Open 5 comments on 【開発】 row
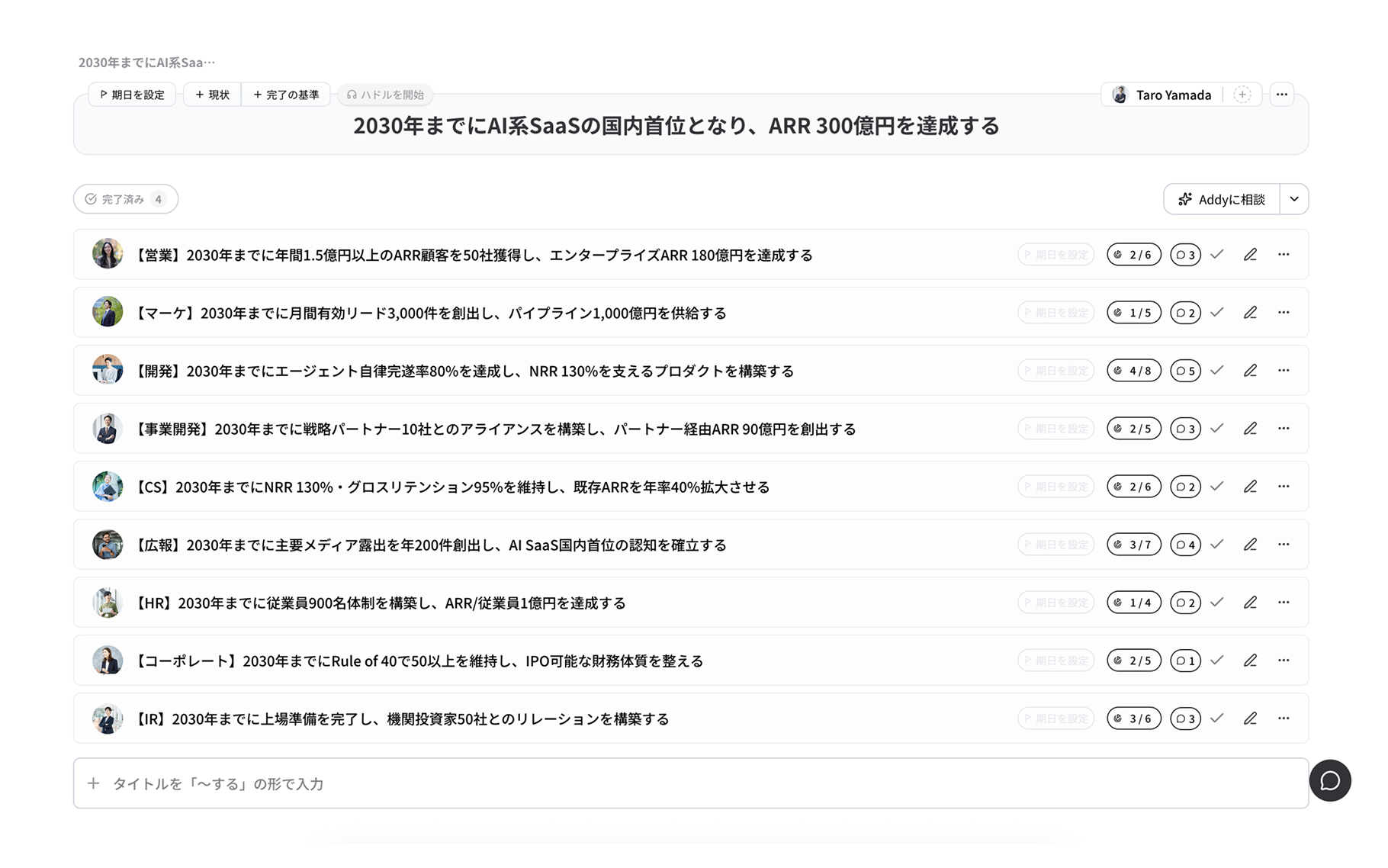The width and height of the screenshot is (1388, 868). (x=1185, y=371)
